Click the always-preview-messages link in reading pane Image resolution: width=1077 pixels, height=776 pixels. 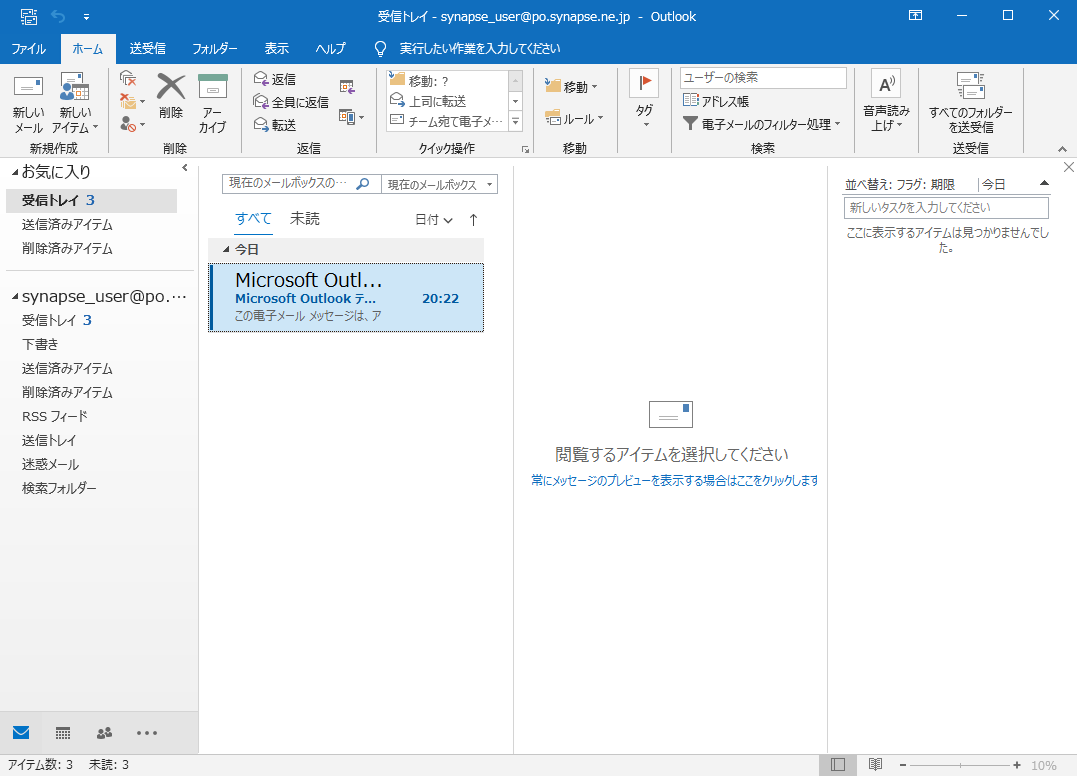pyautogui.click(x=674, y=481)
